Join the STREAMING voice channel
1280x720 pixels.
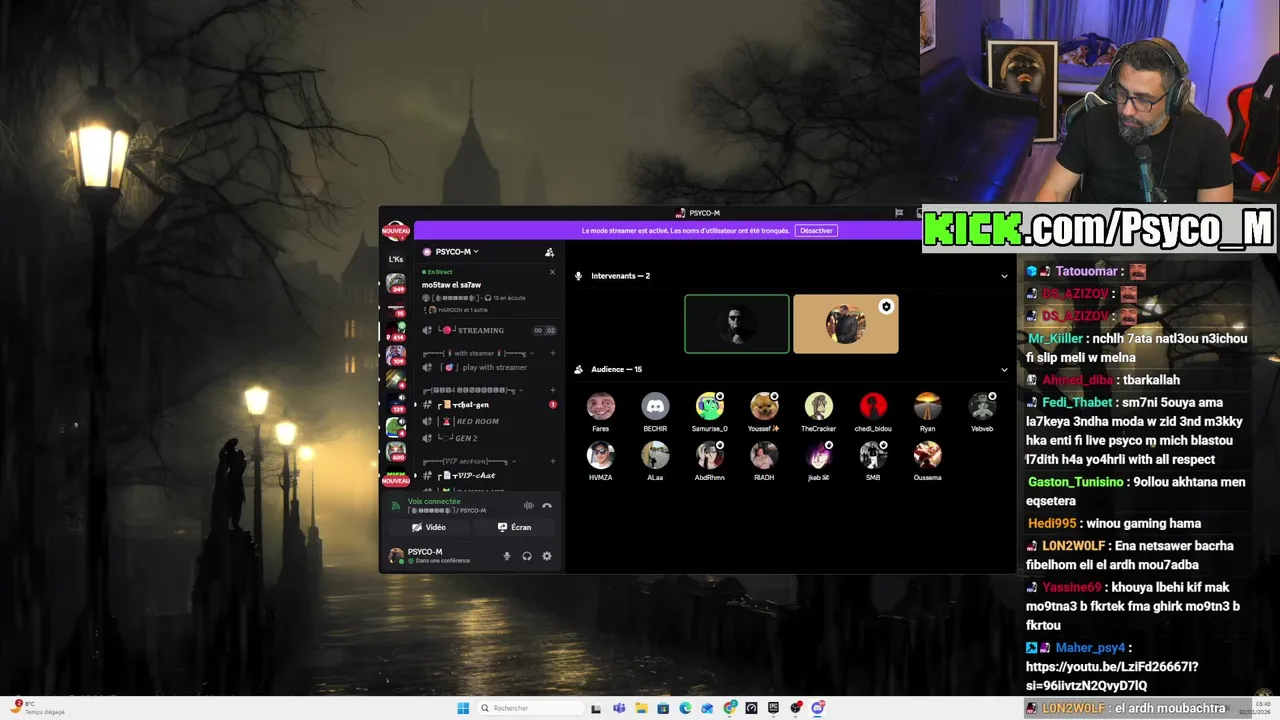tap(490, 330)
